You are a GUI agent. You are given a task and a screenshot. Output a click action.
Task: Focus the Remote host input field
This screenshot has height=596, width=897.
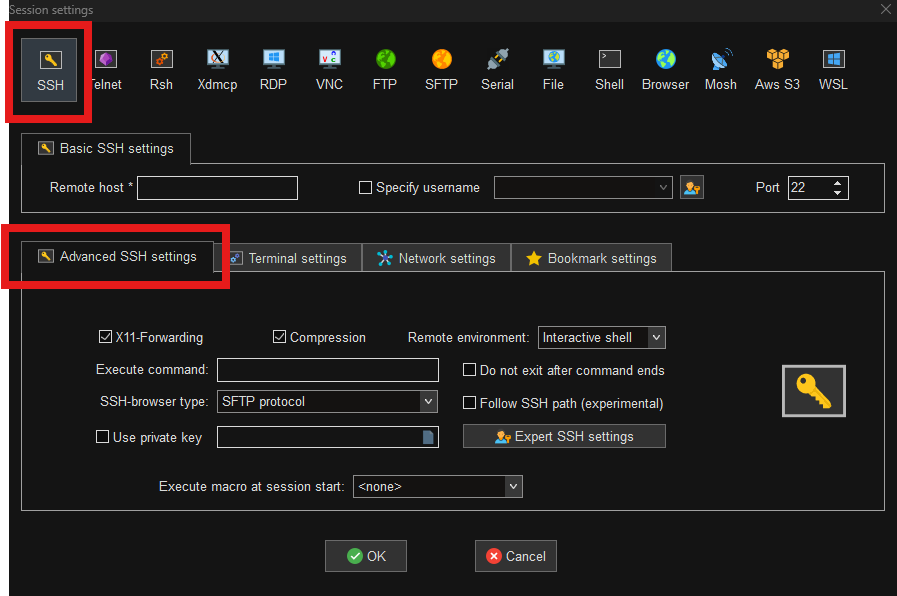[217, 188]
